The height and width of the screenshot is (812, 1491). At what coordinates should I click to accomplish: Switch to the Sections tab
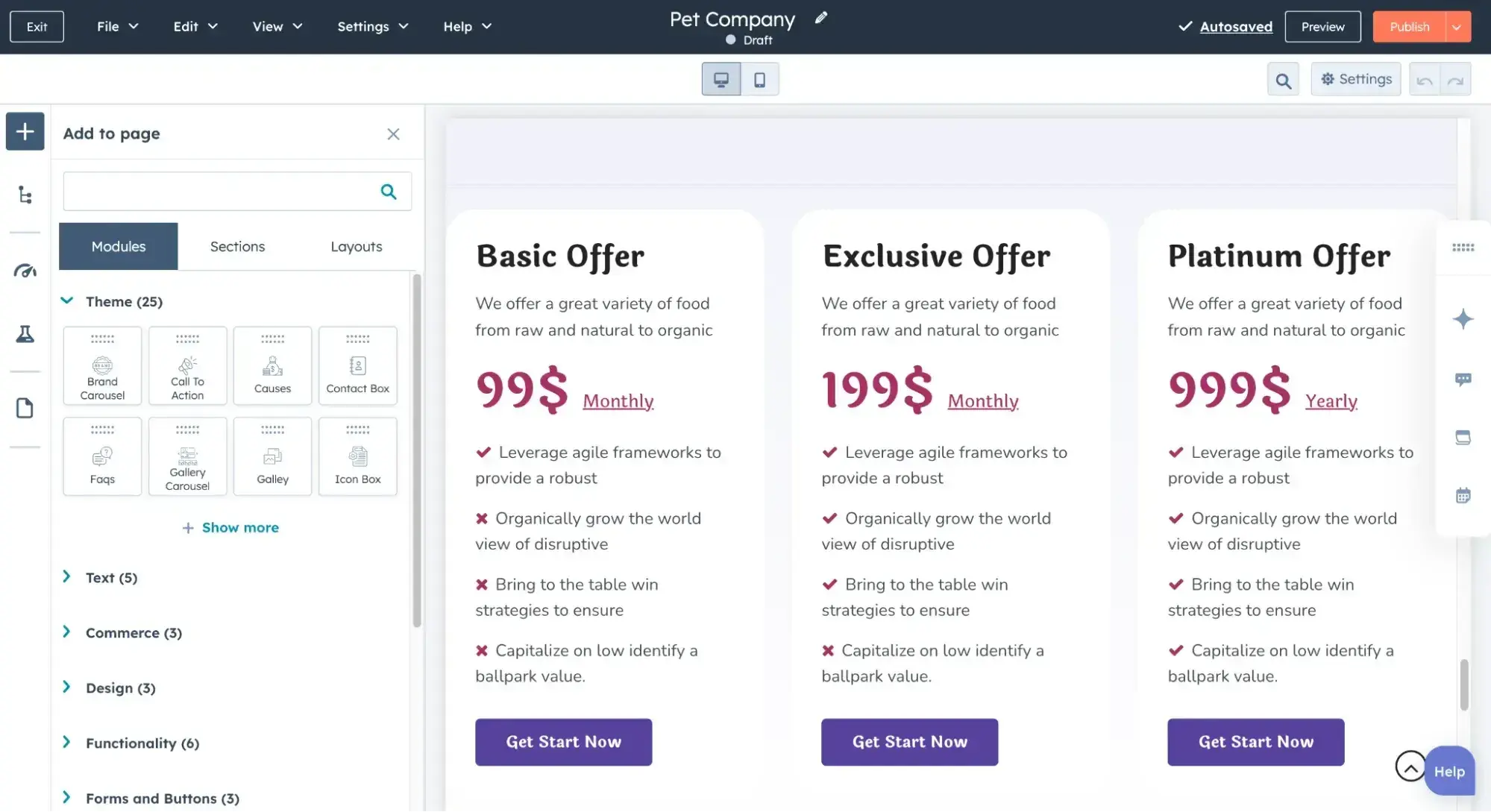237,246
